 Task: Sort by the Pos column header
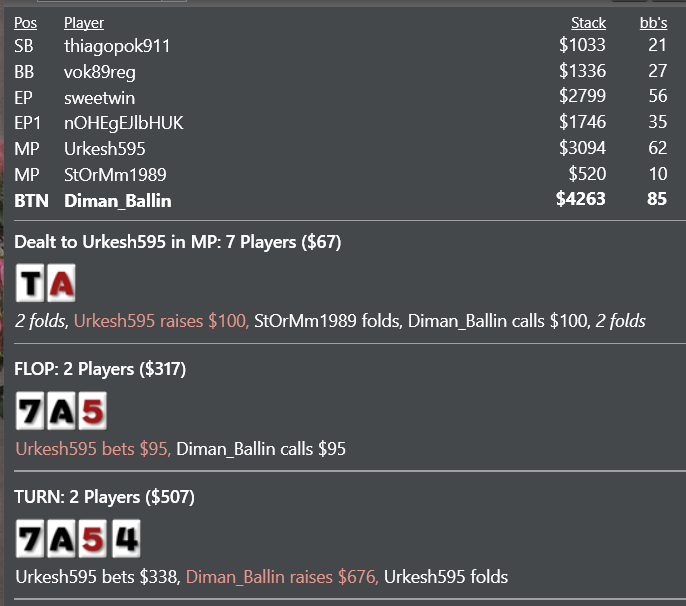(25, 23)
